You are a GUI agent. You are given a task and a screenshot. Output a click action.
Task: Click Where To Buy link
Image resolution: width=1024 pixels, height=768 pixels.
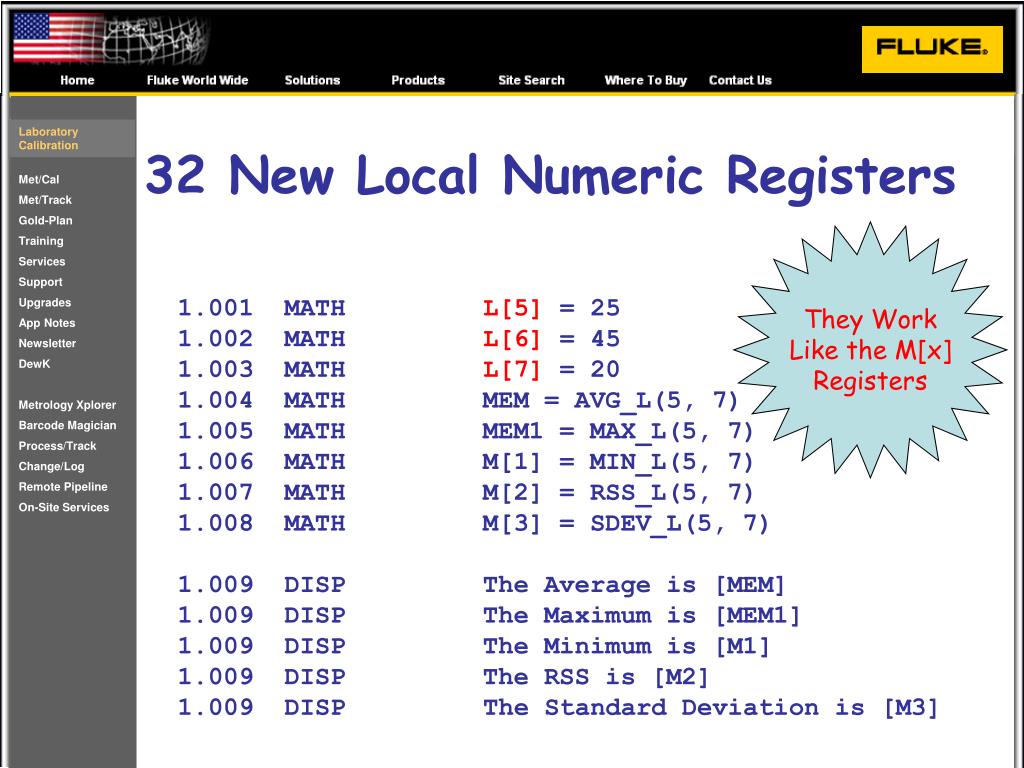point(645,80)
